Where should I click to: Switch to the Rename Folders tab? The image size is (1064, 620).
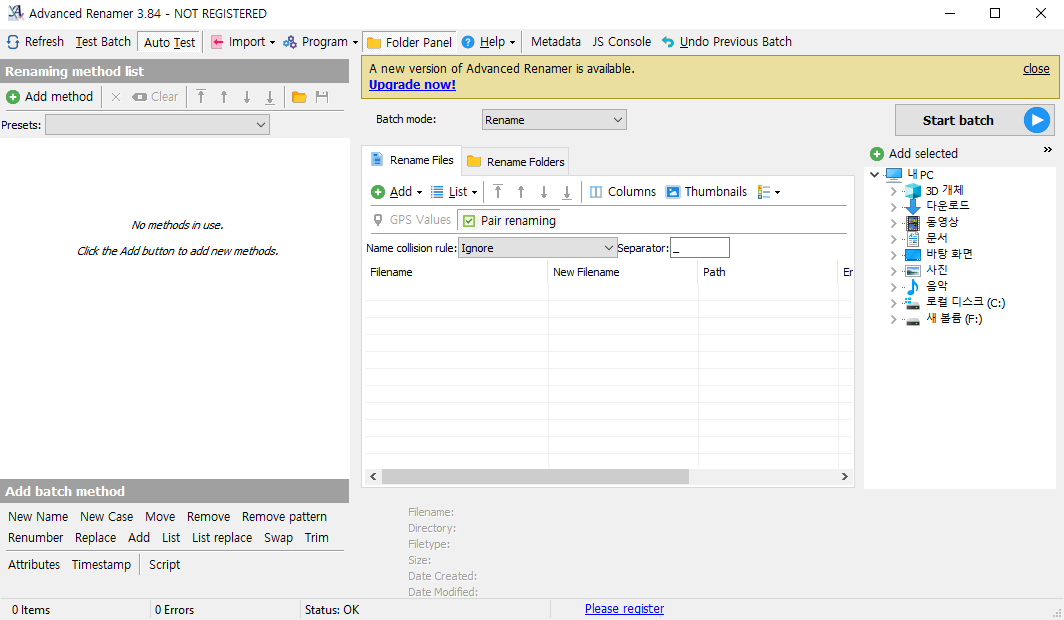pos(516,161)
